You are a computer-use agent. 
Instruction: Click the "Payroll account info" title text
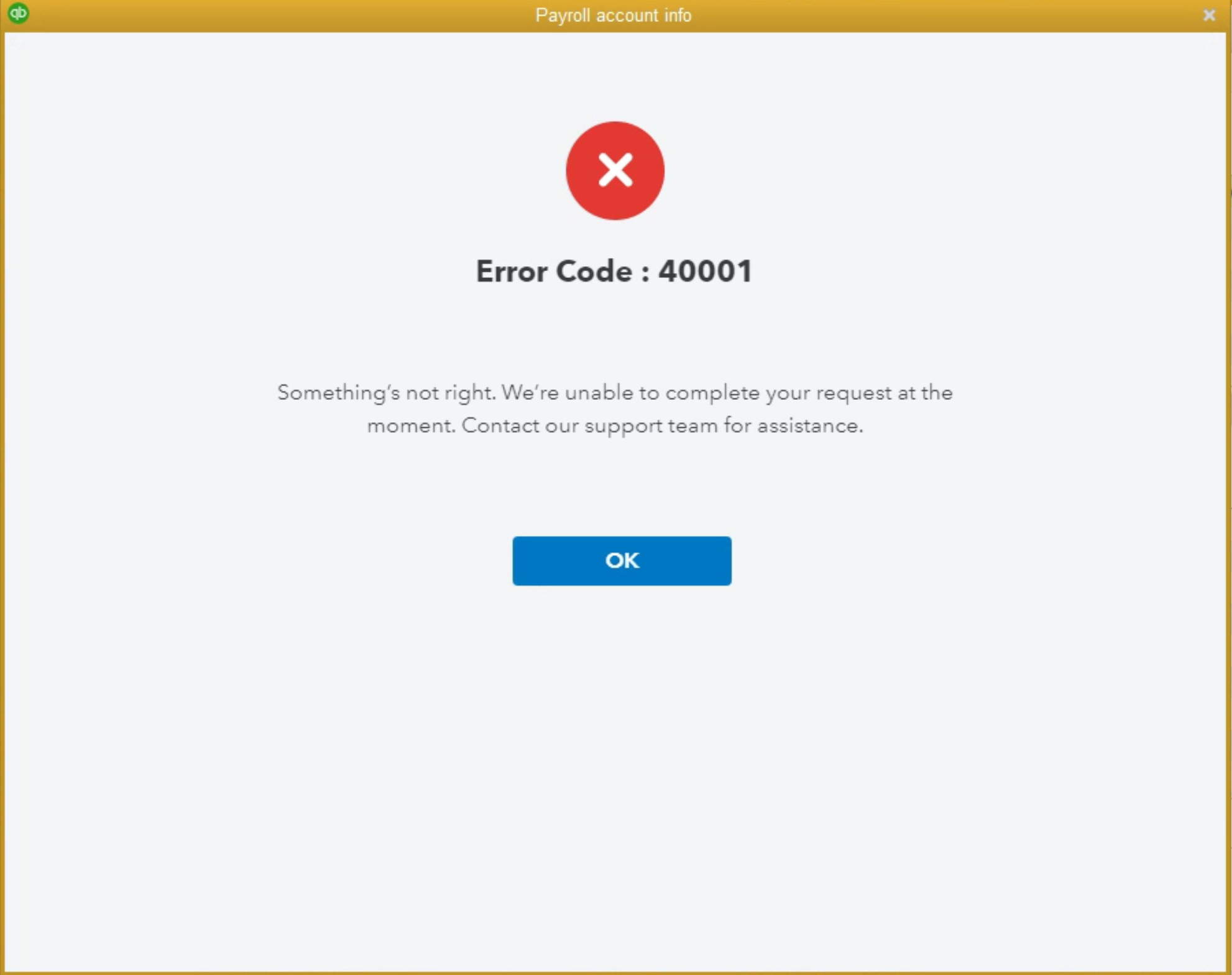pos(614,15)
